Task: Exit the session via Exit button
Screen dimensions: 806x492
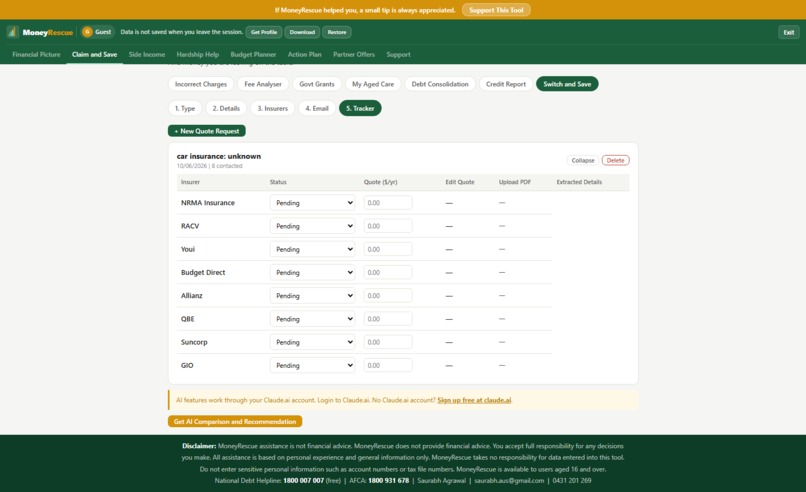Action: (x=789, y=32)
